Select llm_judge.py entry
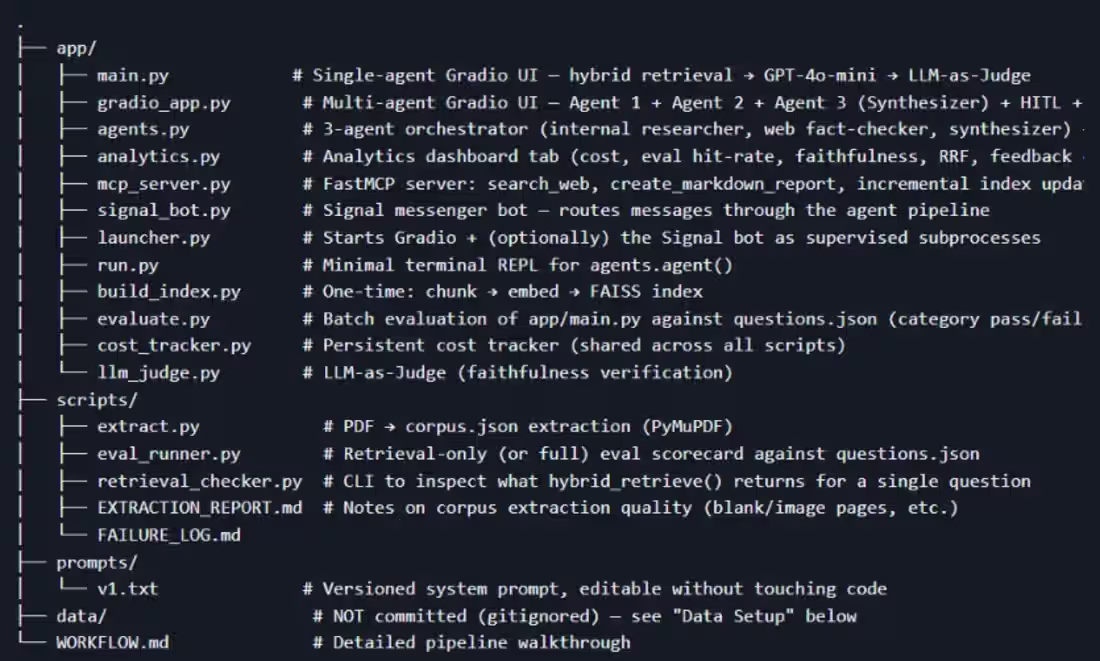Screen dimensions: 1100x661 click(x=159, y=373)
